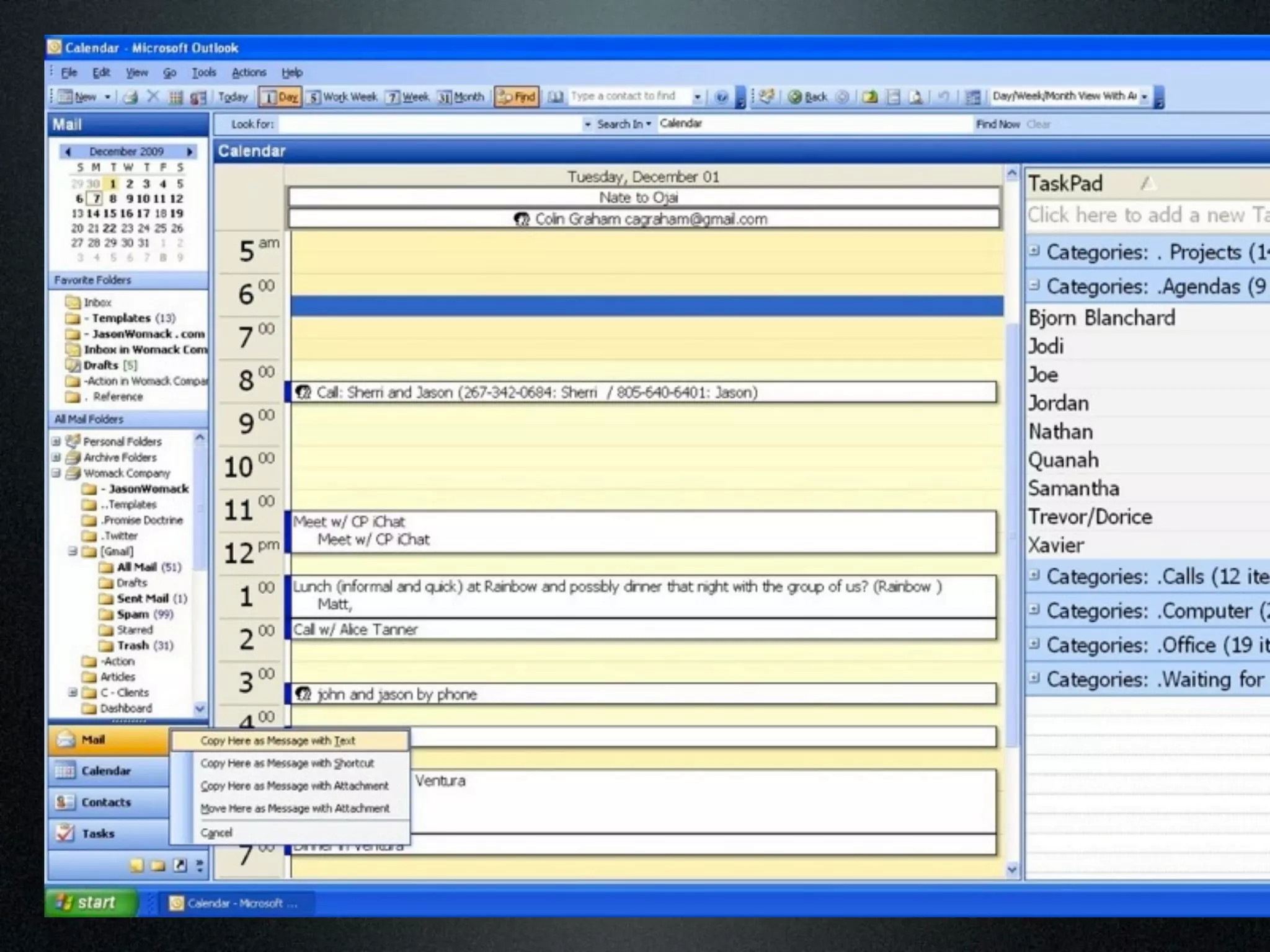
Task: Open the Actions menu
Action: tap(249, 73)
